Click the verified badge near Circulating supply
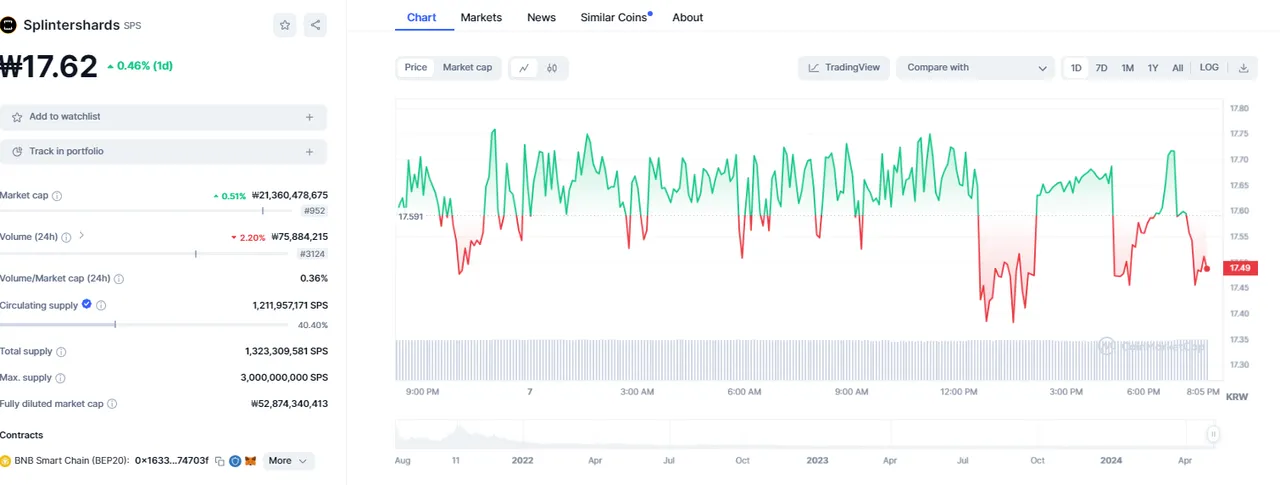Viewport: 1280px width, 485px height. [x=87, y=304]
